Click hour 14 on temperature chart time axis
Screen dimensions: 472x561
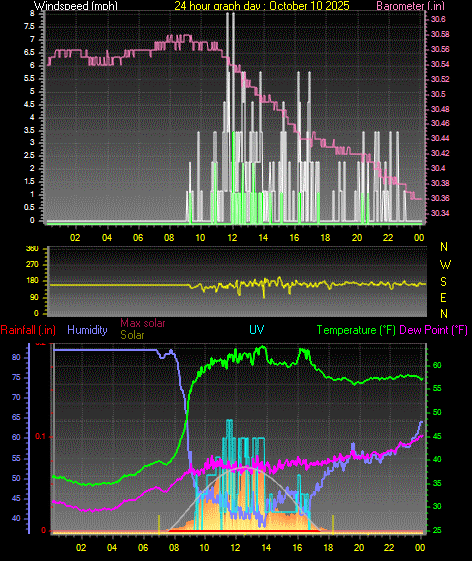tap(266, 548)
